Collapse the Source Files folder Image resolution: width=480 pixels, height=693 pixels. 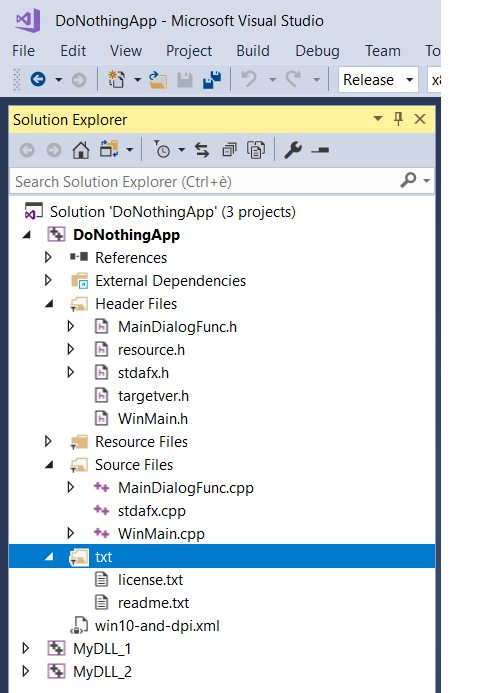pos(49,465)
